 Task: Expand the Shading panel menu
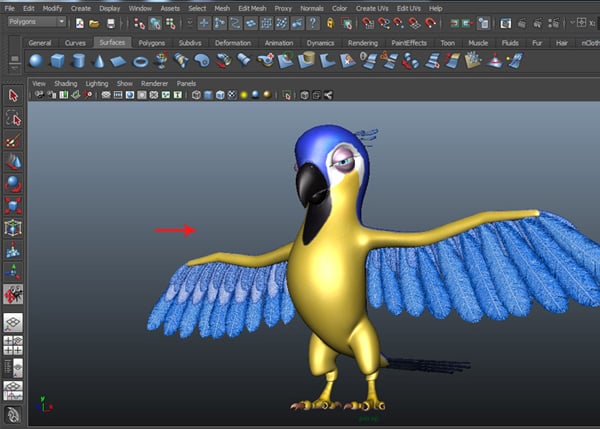pyautogui.click(x=65, y=83)
